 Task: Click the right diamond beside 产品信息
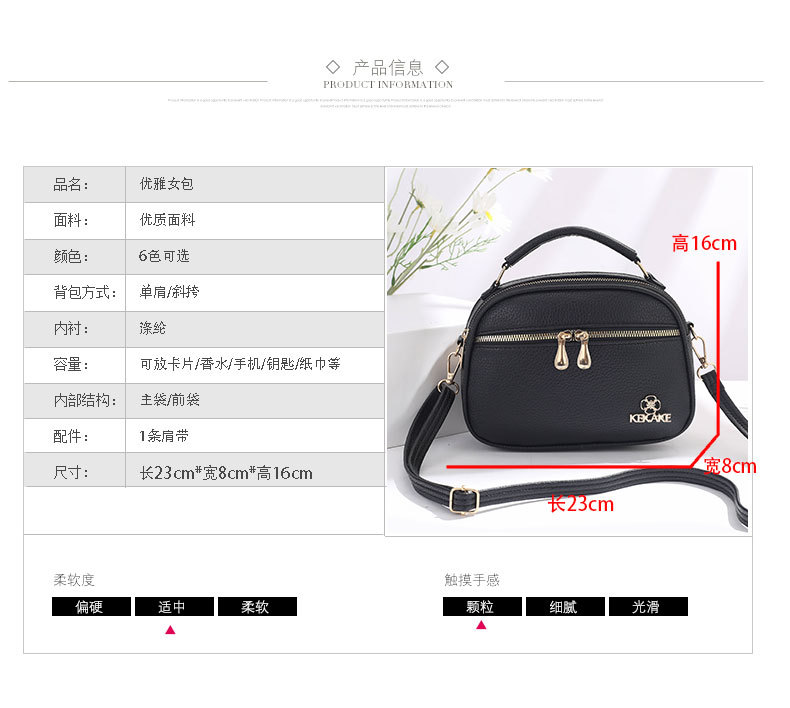point(442,67)
